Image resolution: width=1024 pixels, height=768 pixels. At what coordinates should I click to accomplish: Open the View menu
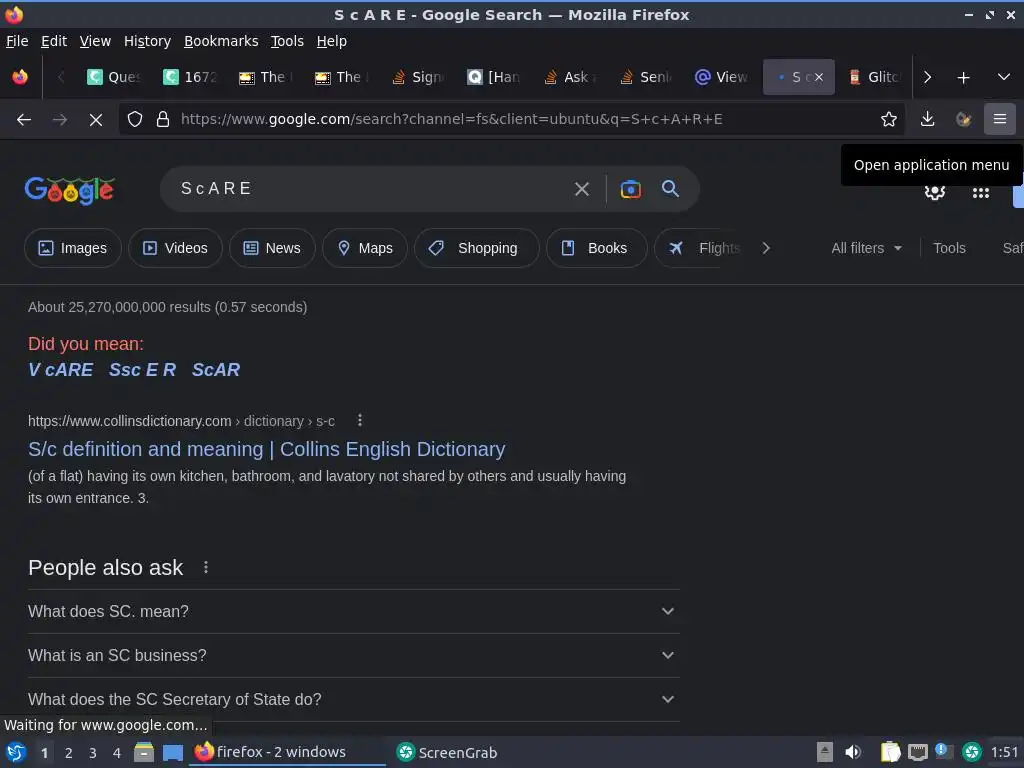pos(95,41)
